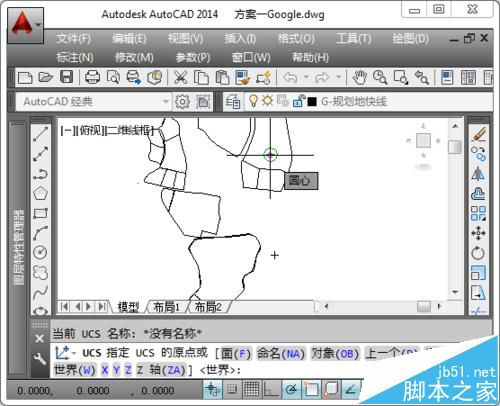Choose the 世界(W) command option

pos(75,370)
